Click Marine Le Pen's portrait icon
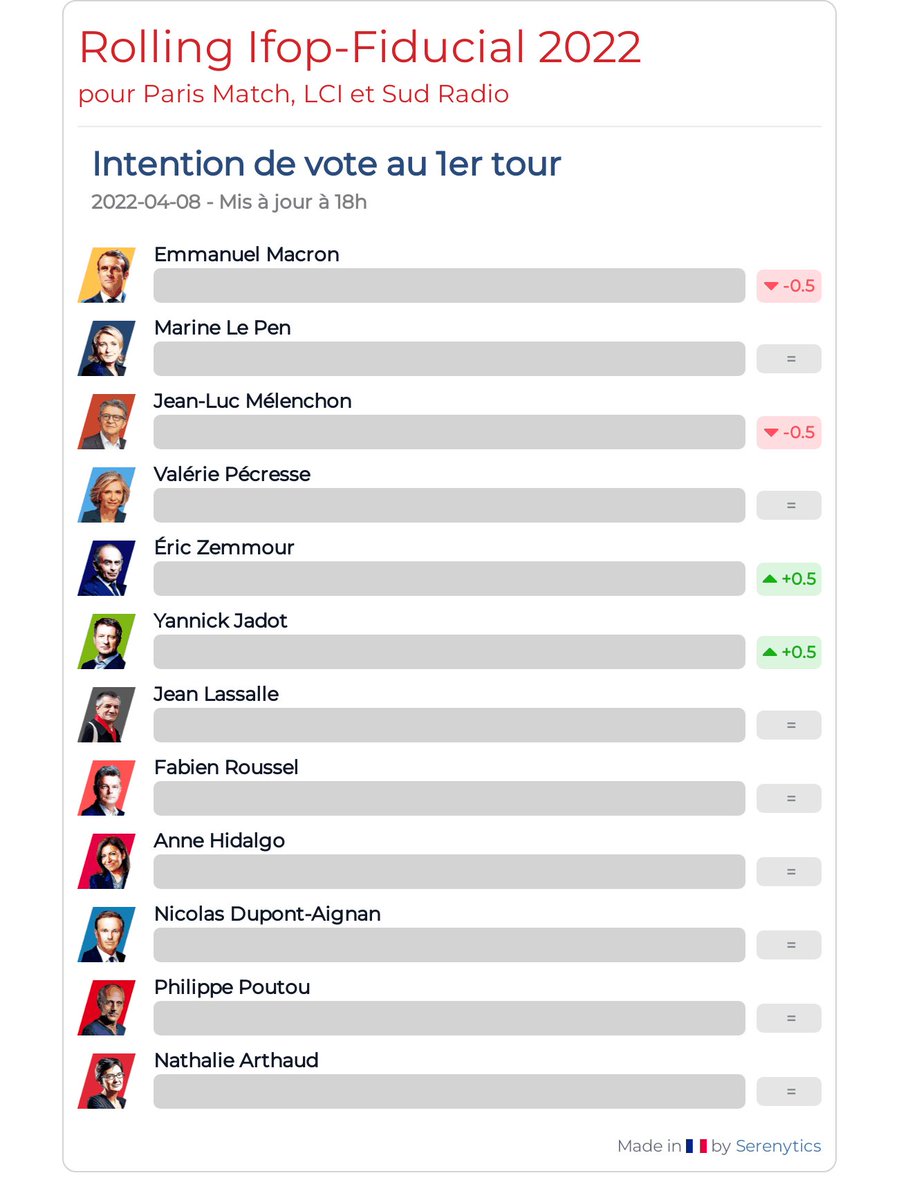This screenshot has width=899, height=1200. [107, 348]
